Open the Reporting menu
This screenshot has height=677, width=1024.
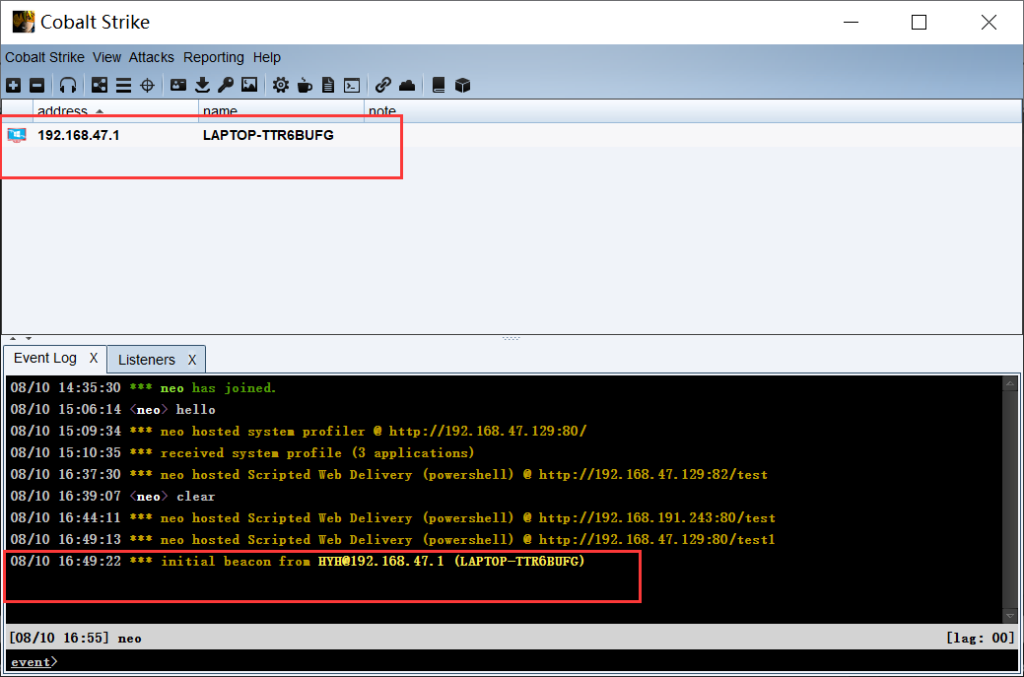213,58
